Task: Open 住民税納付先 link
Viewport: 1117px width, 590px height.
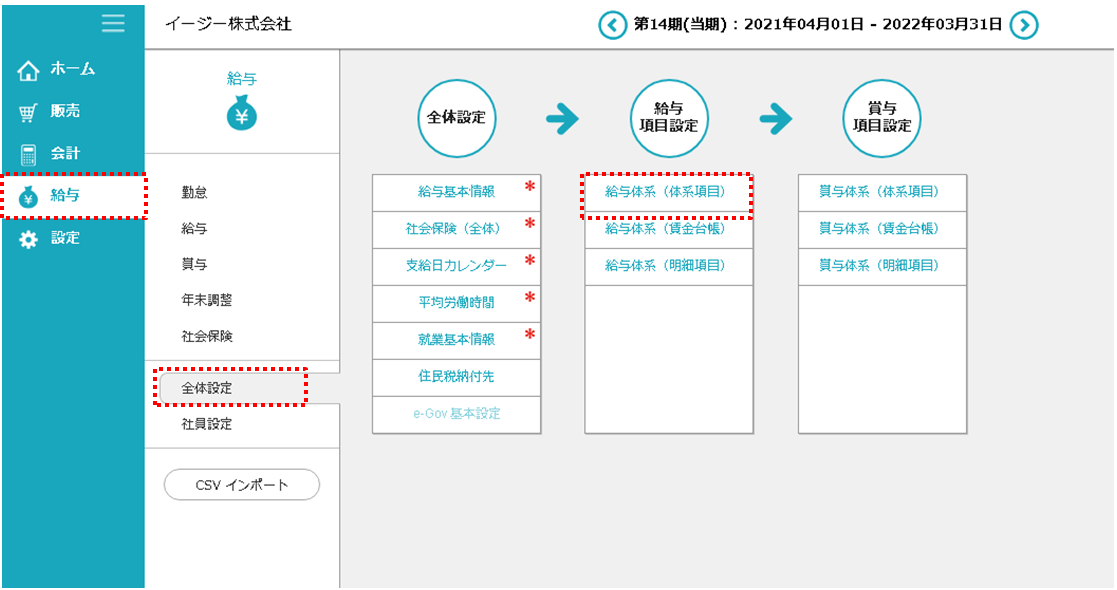Action: 456,376
